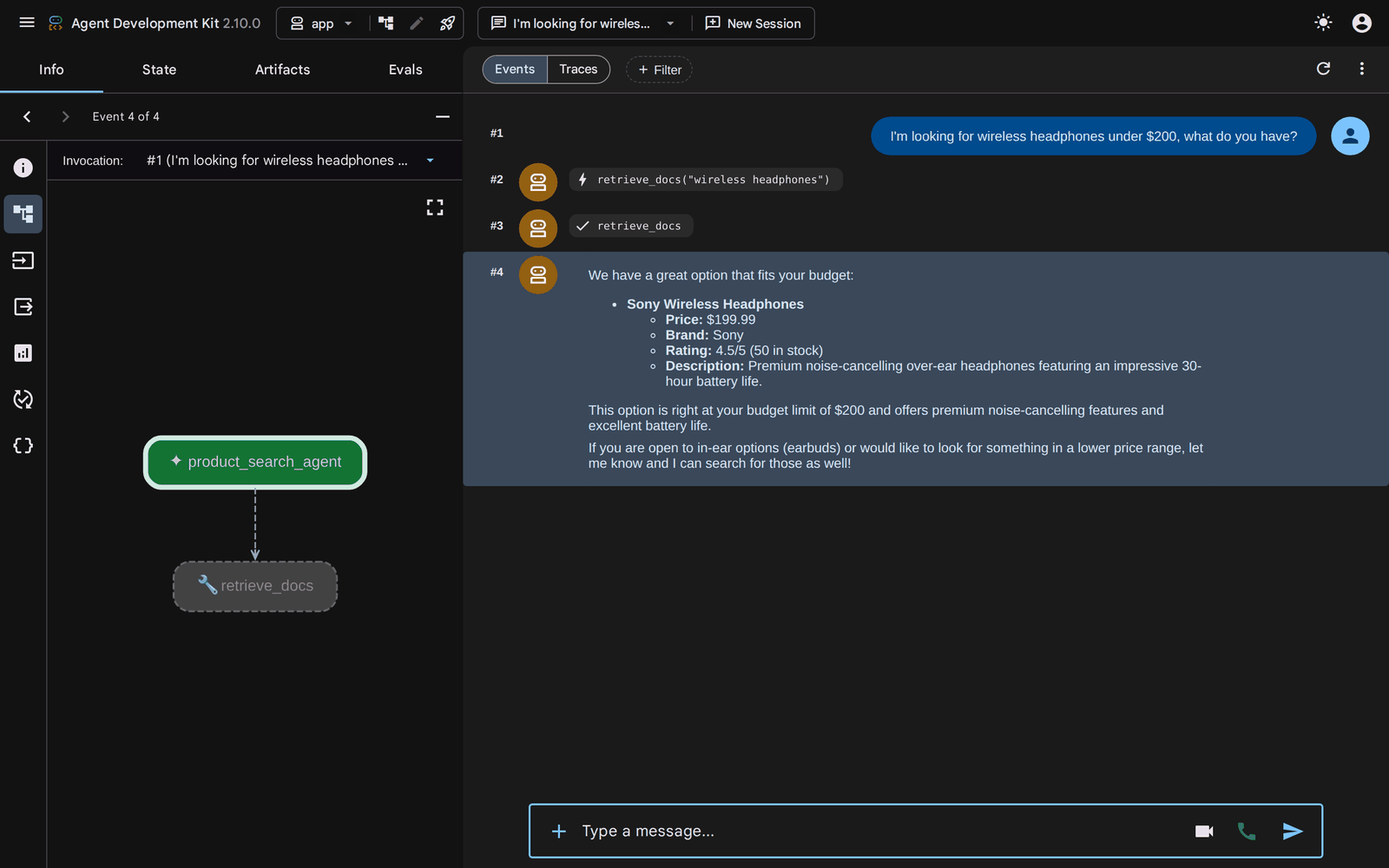Go to previous event with left chevron
Viewport: 1389px width, 868px height.
point(27,116)
